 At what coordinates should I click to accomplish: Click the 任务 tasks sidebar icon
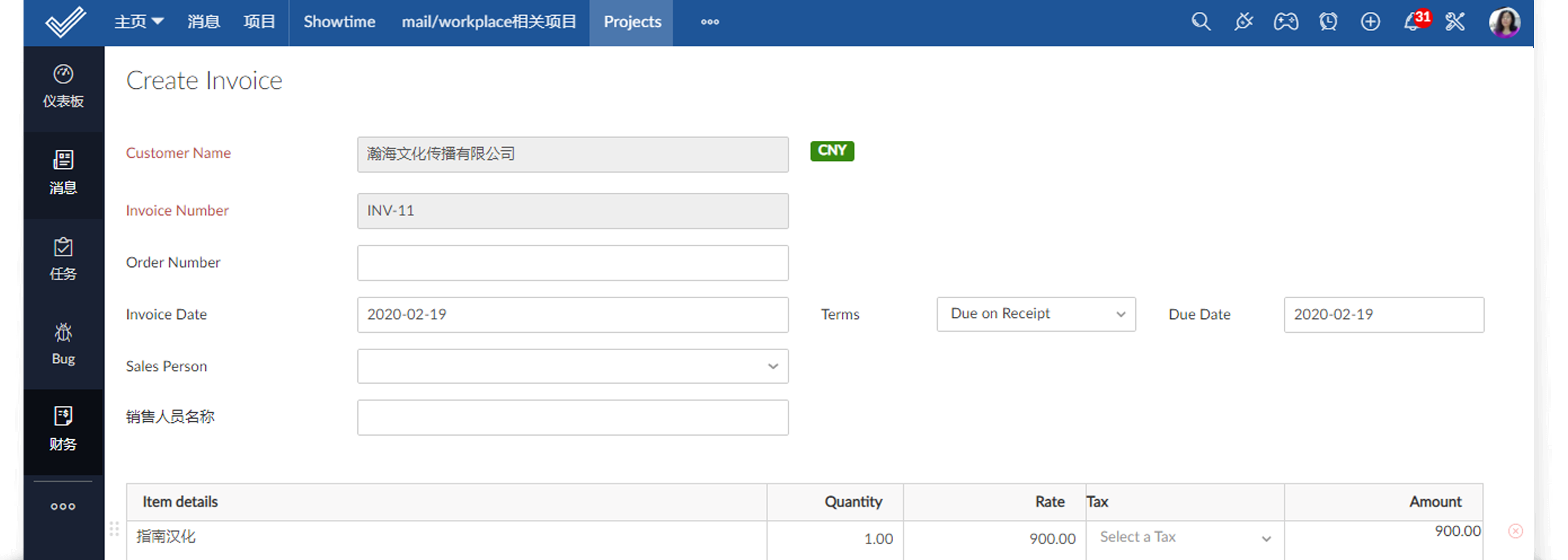click(x=63, y=259)
